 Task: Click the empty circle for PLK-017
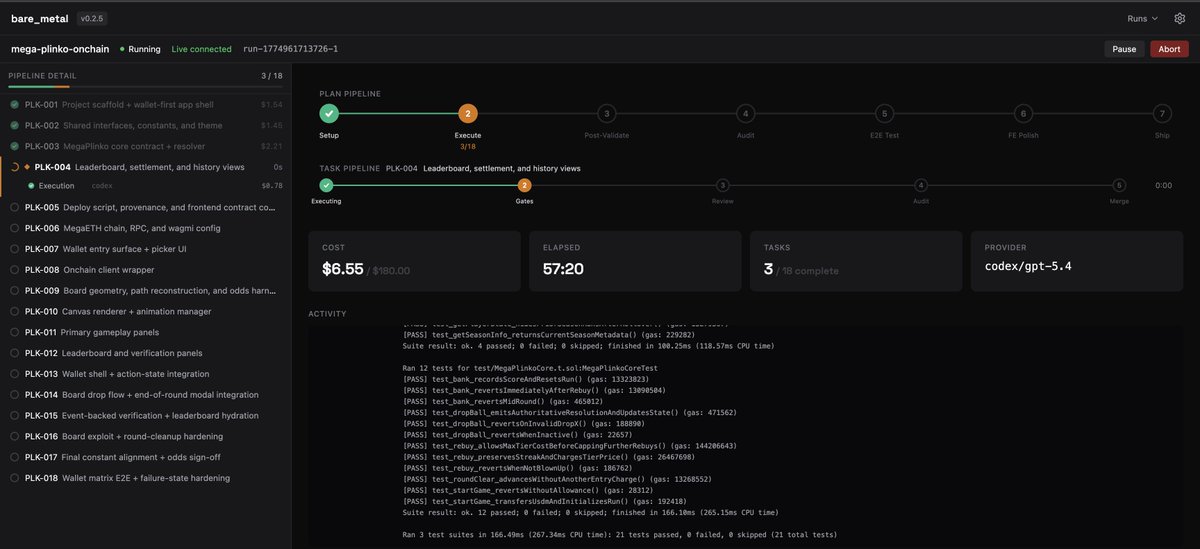(x=15, y=457)
